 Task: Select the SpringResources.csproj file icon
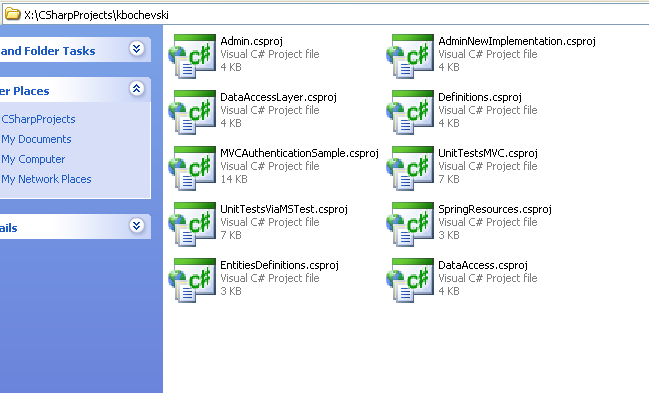point(411,224)
